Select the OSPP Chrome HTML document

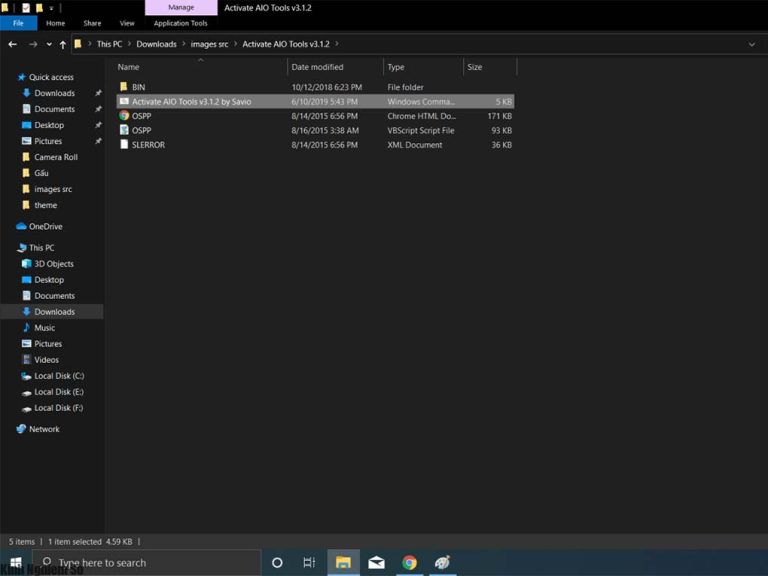click(x=141, y=116)
